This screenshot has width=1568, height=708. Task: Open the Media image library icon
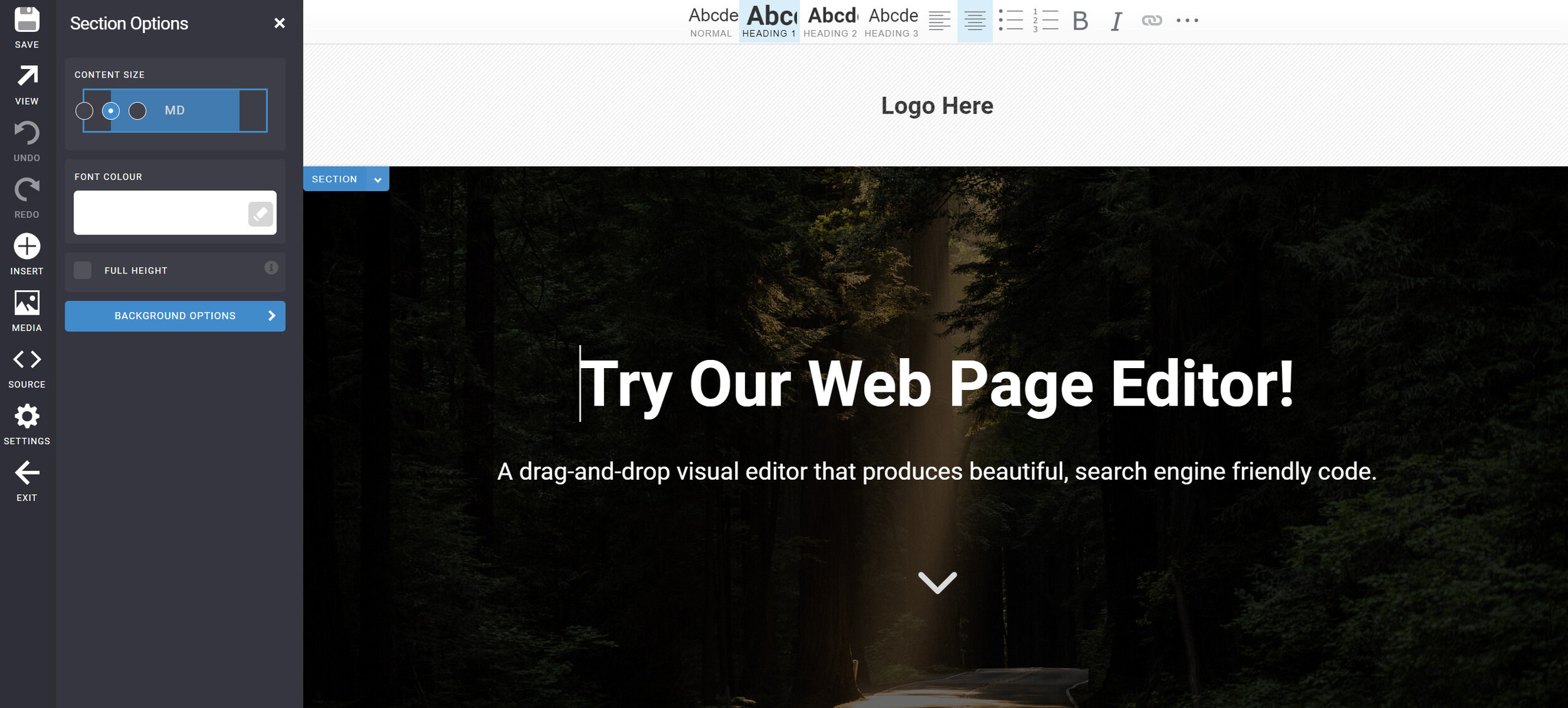click(26, 303)
